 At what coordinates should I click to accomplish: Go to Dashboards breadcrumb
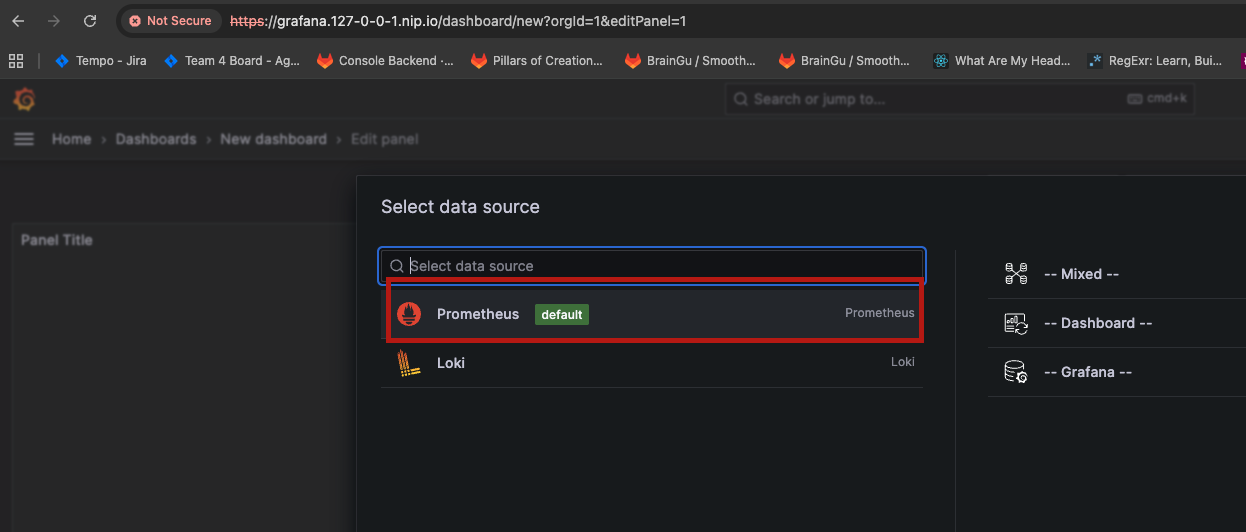(156, 139)
